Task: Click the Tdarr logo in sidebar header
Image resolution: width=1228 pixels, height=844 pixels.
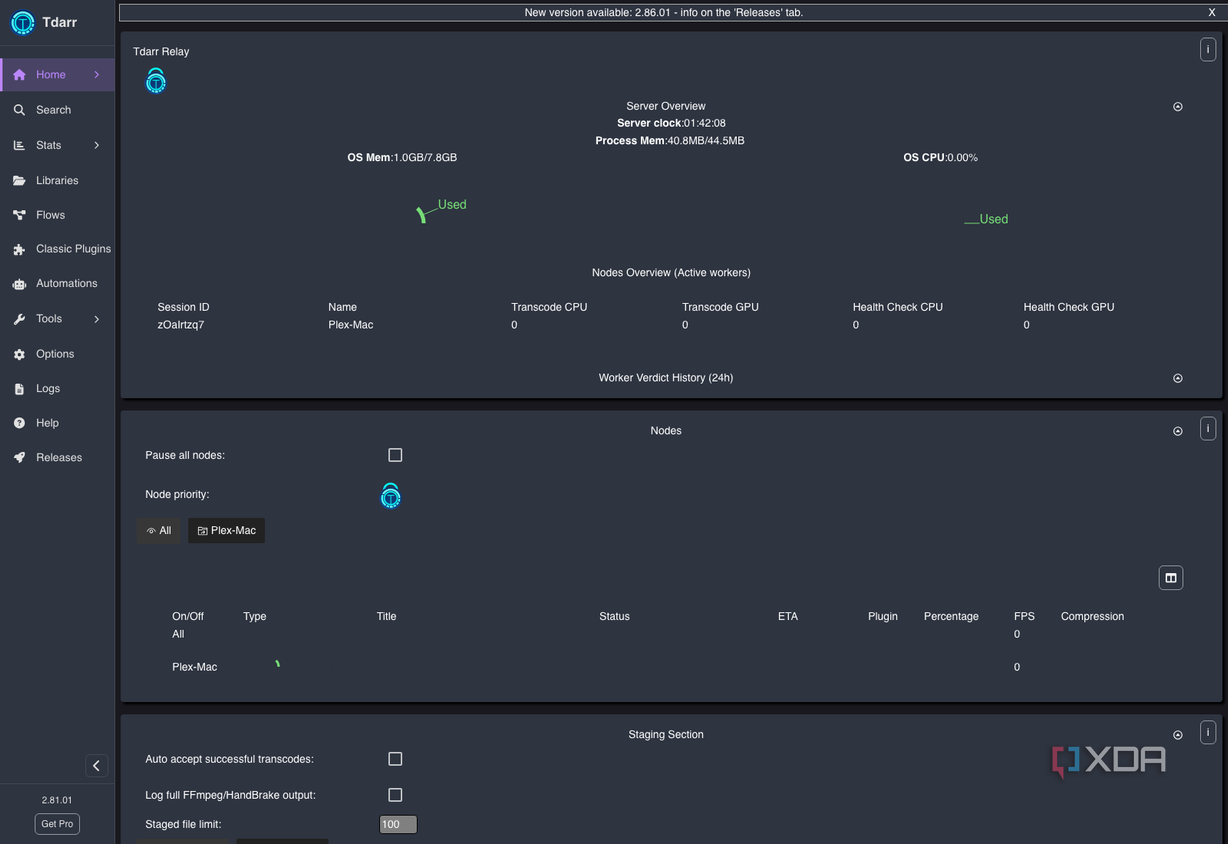Action: pyautogui.click(x=22, y=23)
